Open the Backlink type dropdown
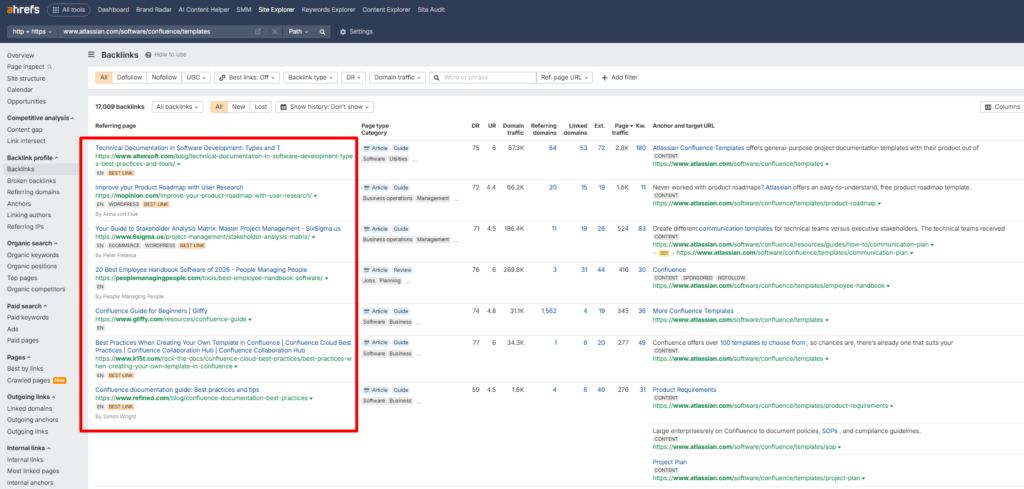Viewport: 1024px width, 489px height. pyautogui.click(x=310, y=77)
